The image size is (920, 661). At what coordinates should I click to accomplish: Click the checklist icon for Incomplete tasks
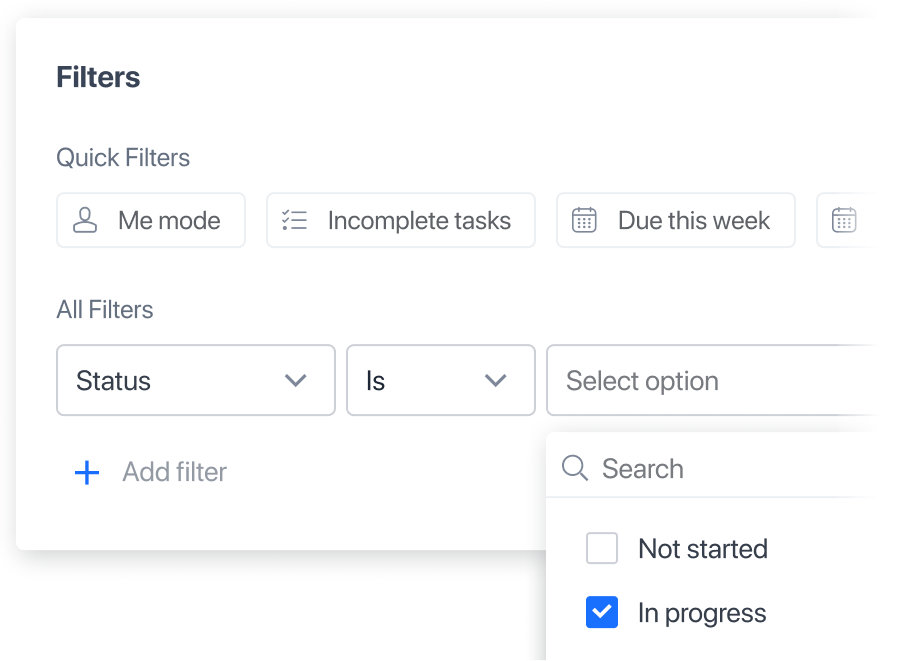(x=294, y=221)
